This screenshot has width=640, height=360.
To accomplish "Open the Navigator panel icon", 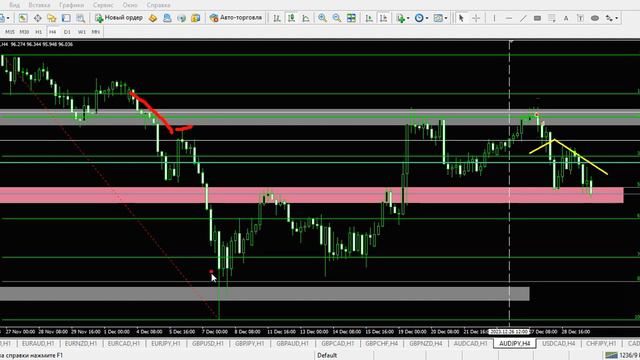I will click(x=52, y=18).
